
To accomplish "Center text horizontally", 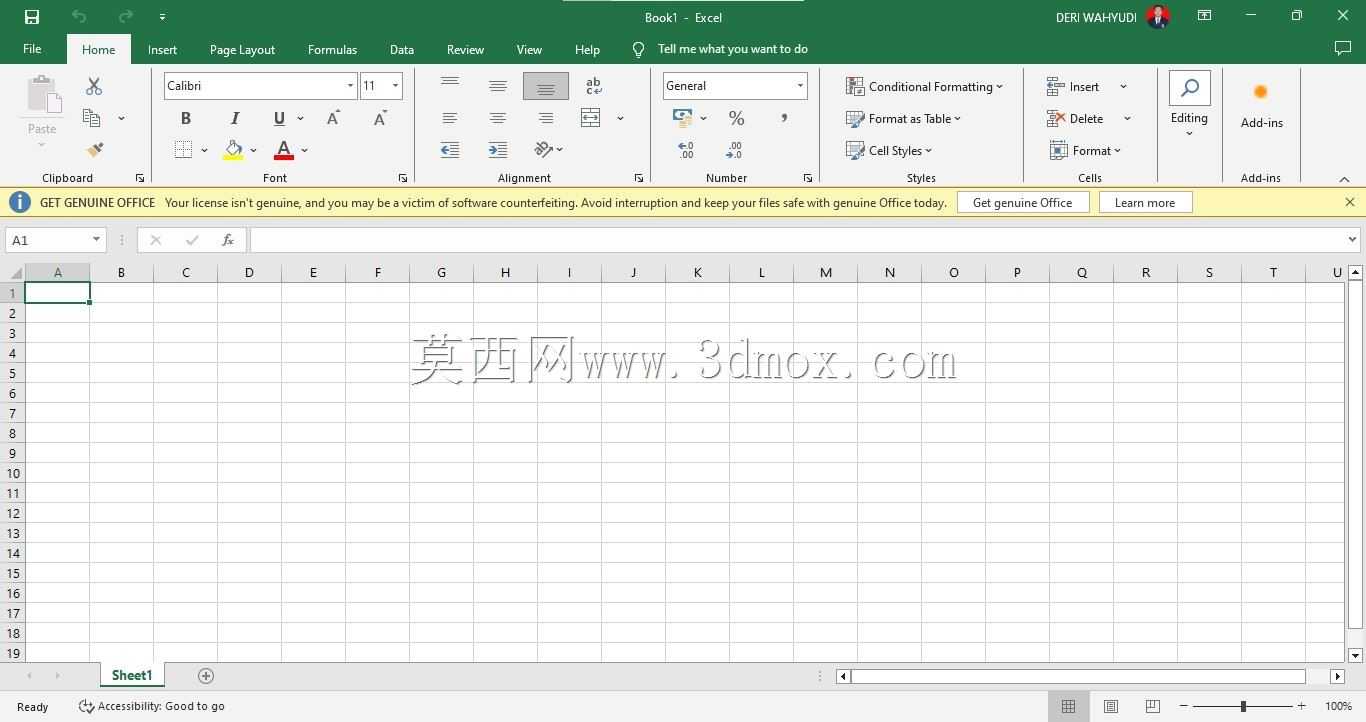I will point(498,118).
